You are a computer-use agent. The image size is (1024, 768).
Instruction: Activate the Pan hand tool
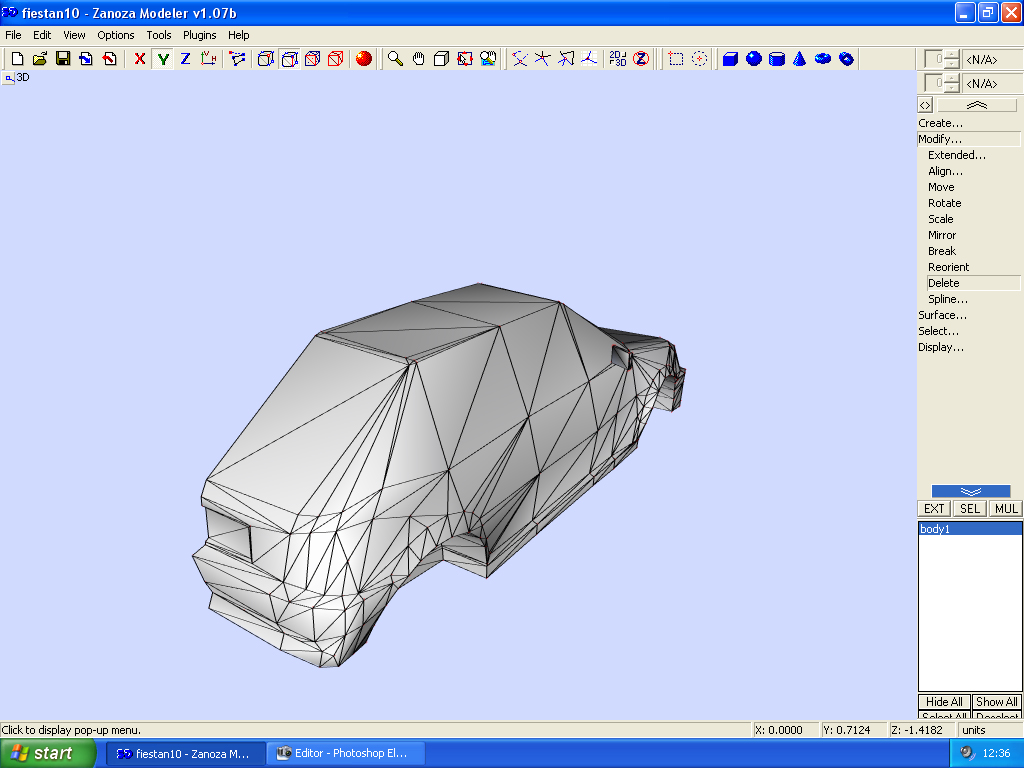pyautogui.click(x=418, y=59)
